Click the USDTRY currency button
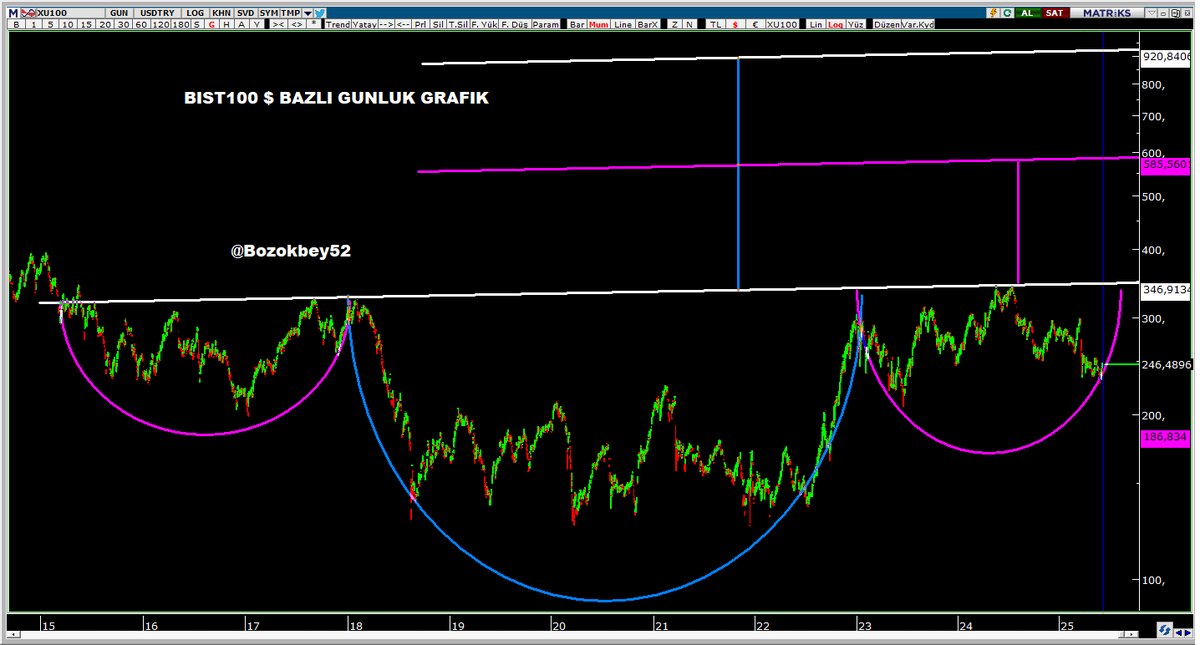This screenshot has height=645, width=1200. click(157, 13)
